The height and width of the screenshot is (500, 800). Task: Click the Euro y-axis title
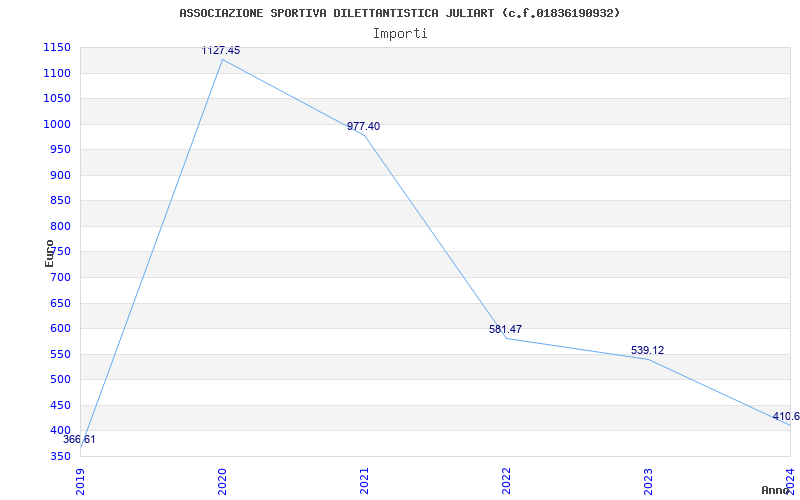pos(49,253)
